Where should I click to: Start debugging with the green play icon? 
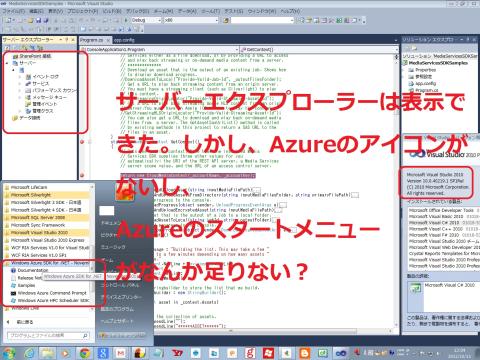tap(126, 20)
